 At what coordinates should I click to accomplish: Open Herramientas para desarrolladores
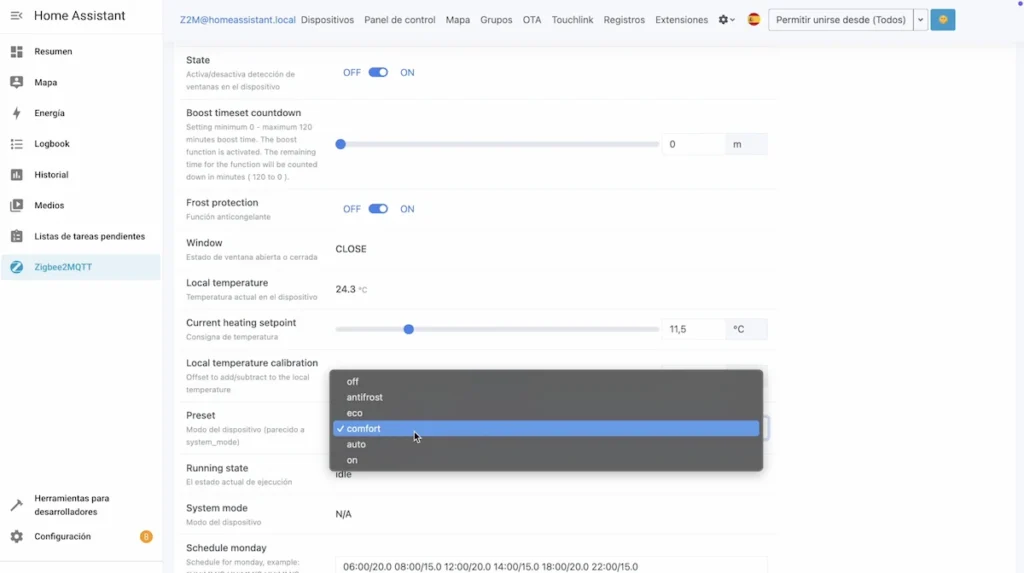point(71,505)
